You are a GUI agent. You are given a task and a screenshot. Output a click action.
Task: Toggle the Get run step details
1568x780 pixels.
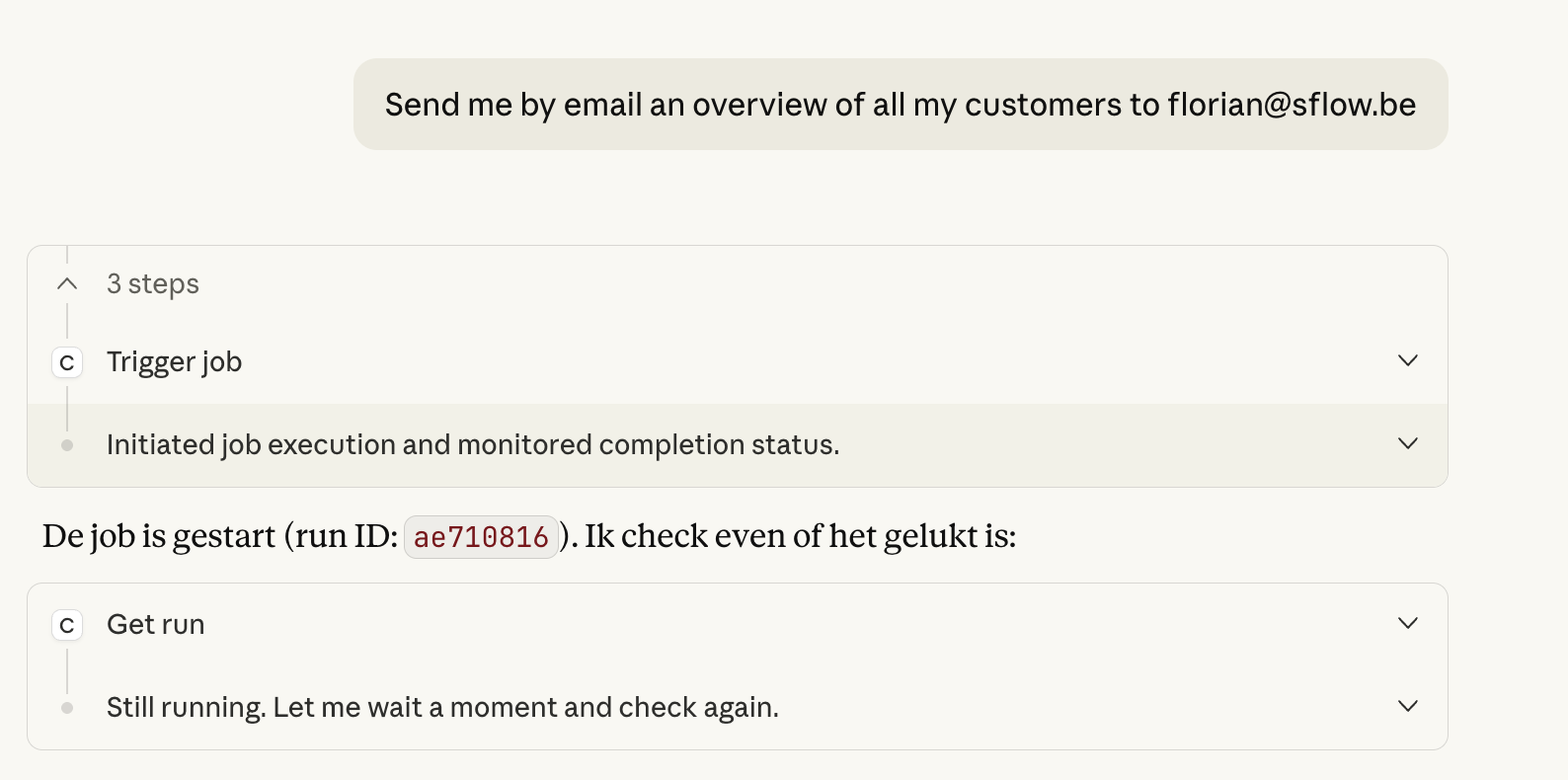point(1408,623)
